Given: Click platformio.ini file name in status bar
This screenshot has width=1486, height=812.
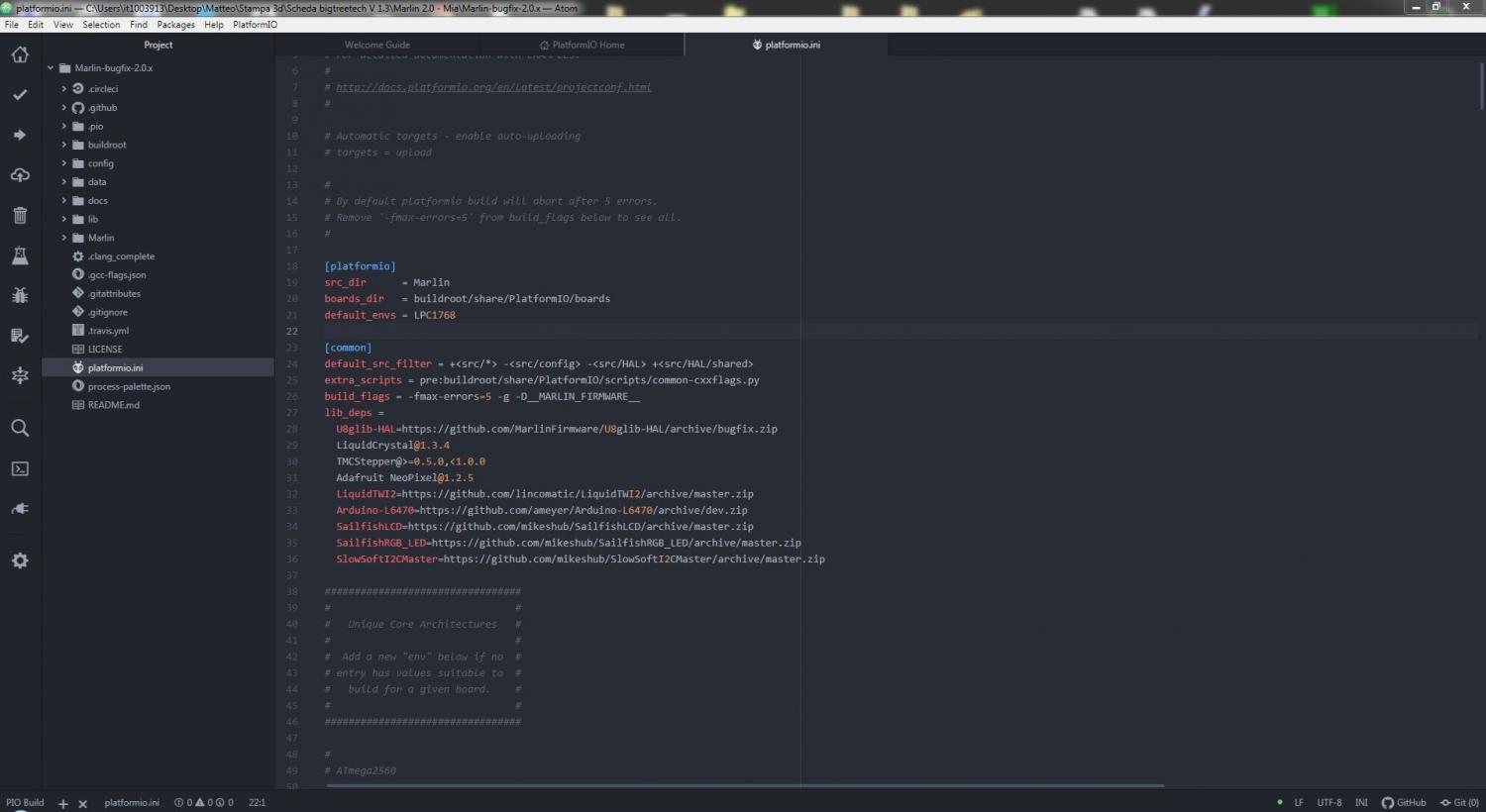Looking at the screenshot, I should coord(132,802).
